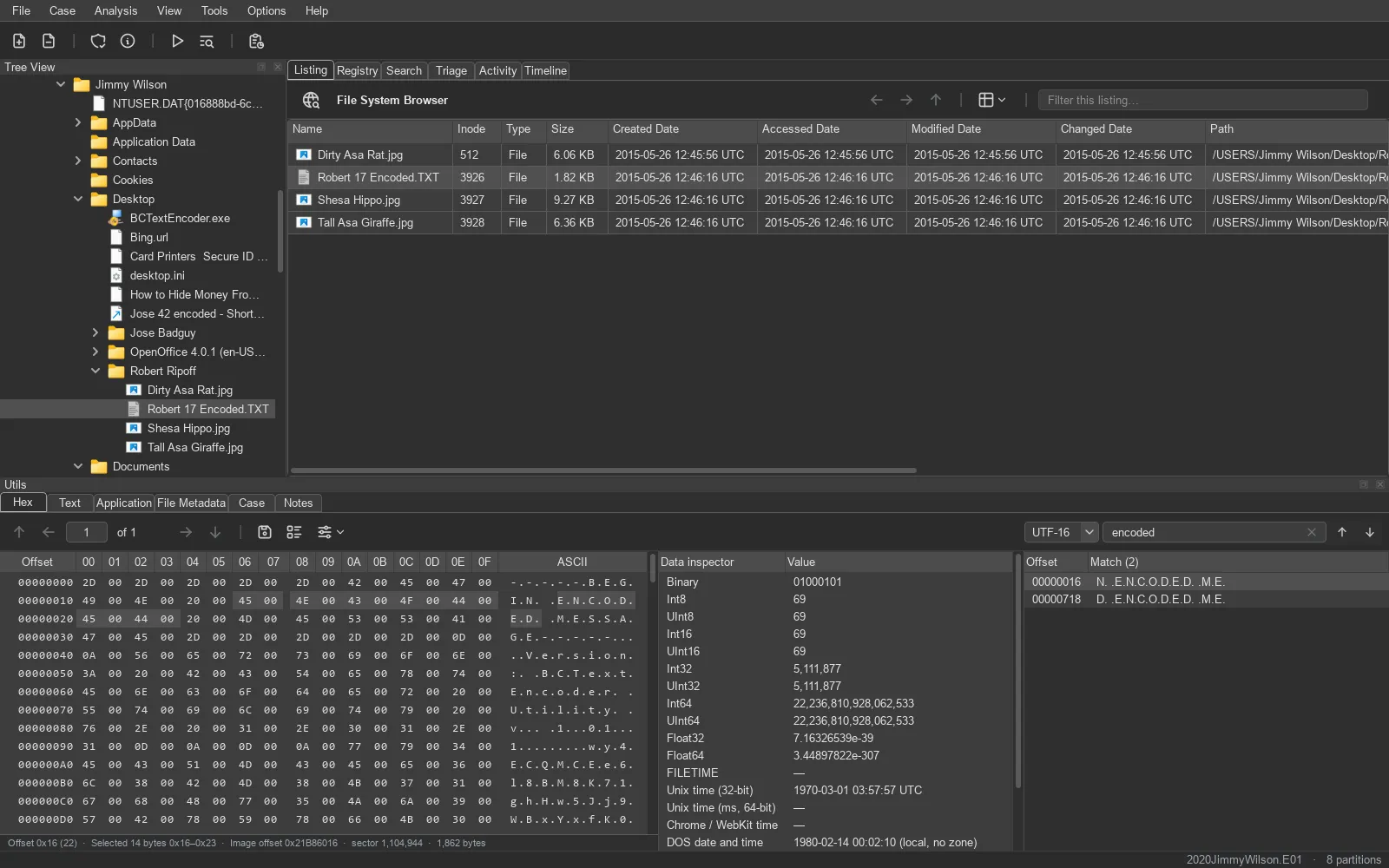Select the Shesa Hippo.jpg listing row

[838, 200]
